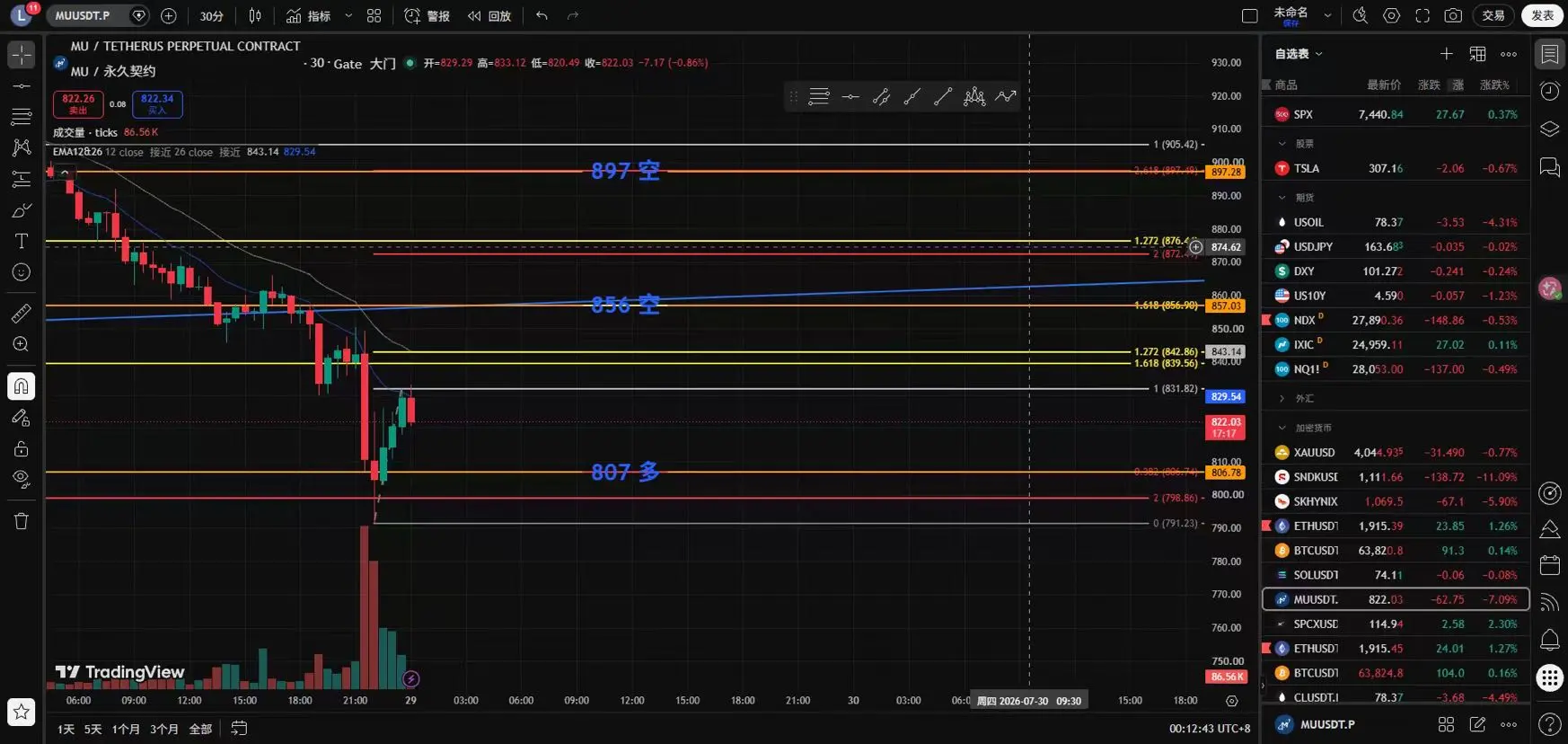Activate the zoom in tool

(x=22, y=344)
